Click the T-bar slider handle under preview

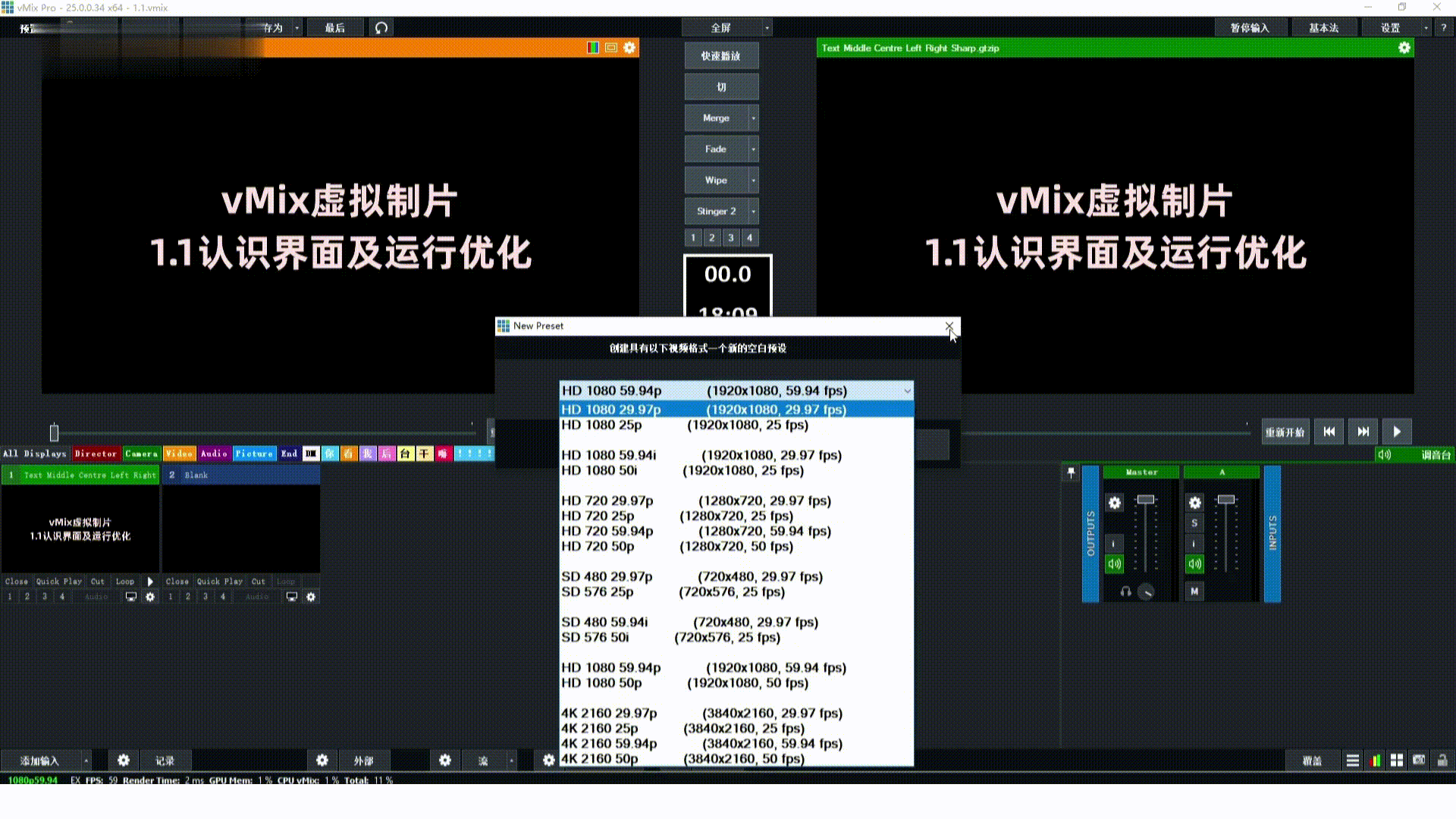tap(54, 433)
